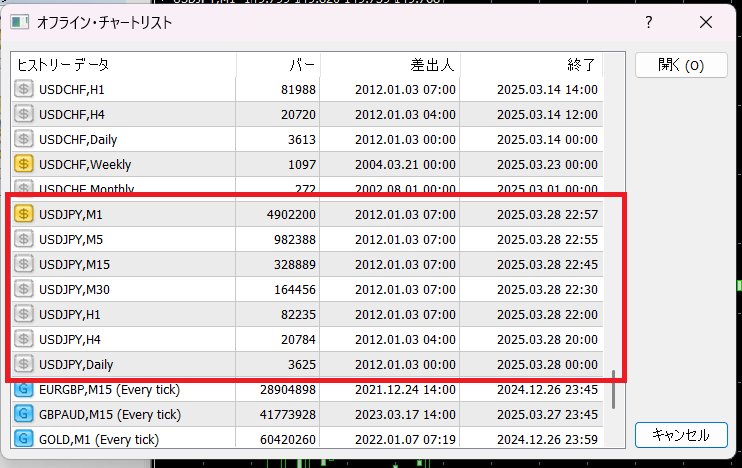Click the 開く (O) button
742x468 pixels.
click(681, 65)
